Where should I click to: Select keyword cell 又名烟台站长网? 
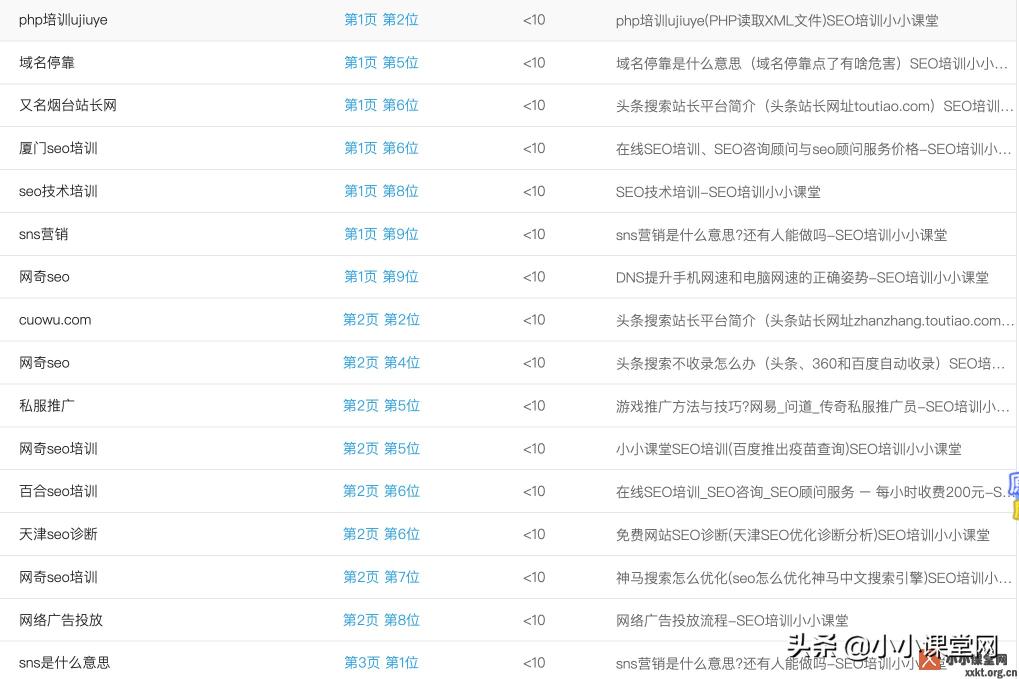click(x=68, y=105)
